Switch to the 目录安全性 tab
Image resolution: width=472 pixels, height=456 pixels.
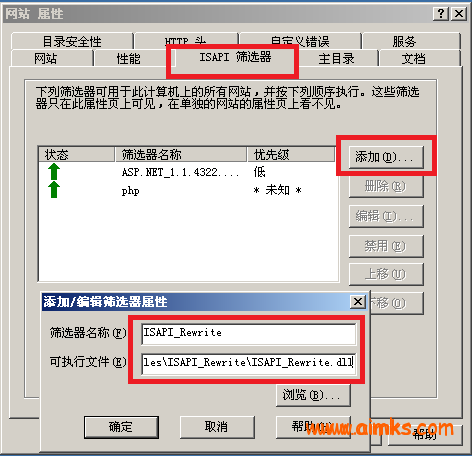72,41
